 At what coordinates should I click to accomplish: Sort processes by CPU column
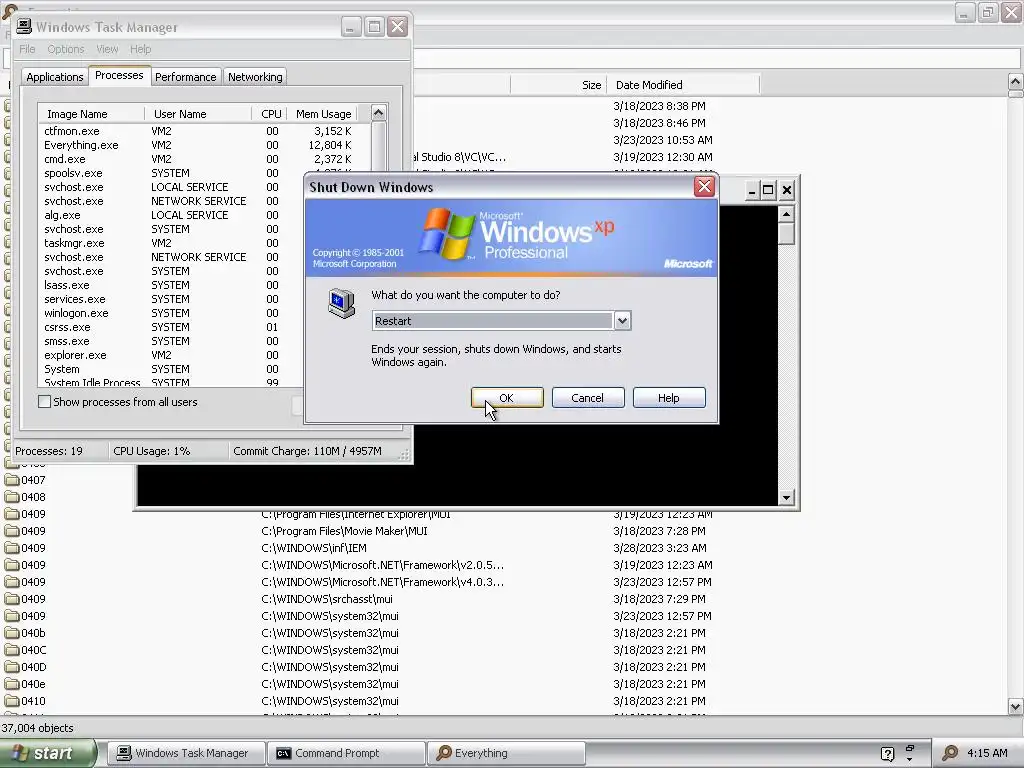tap(270, 114)
